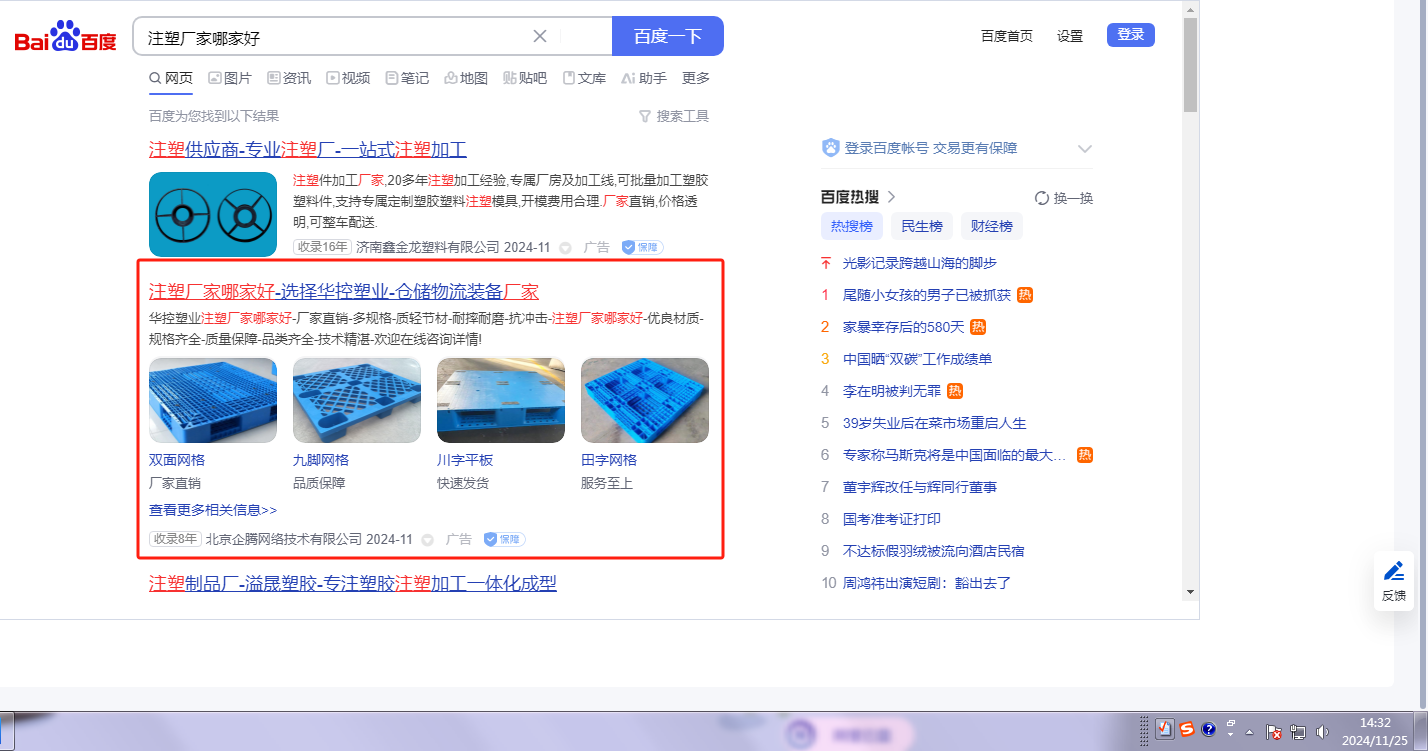This screenshot has width=1428, height=751.
Task: Open hot search 李在明被判无罪
Action: [893, 391]
